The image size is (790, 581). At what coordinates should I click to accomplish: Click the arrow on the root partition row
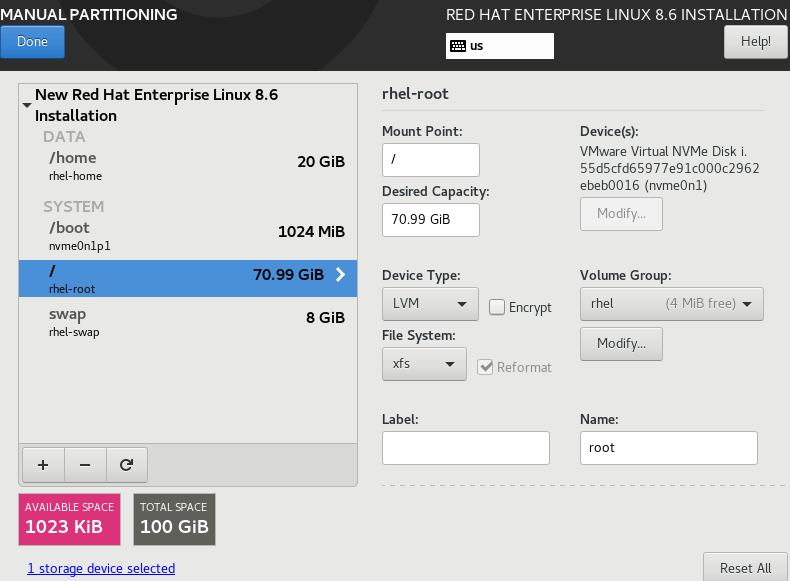341,275
